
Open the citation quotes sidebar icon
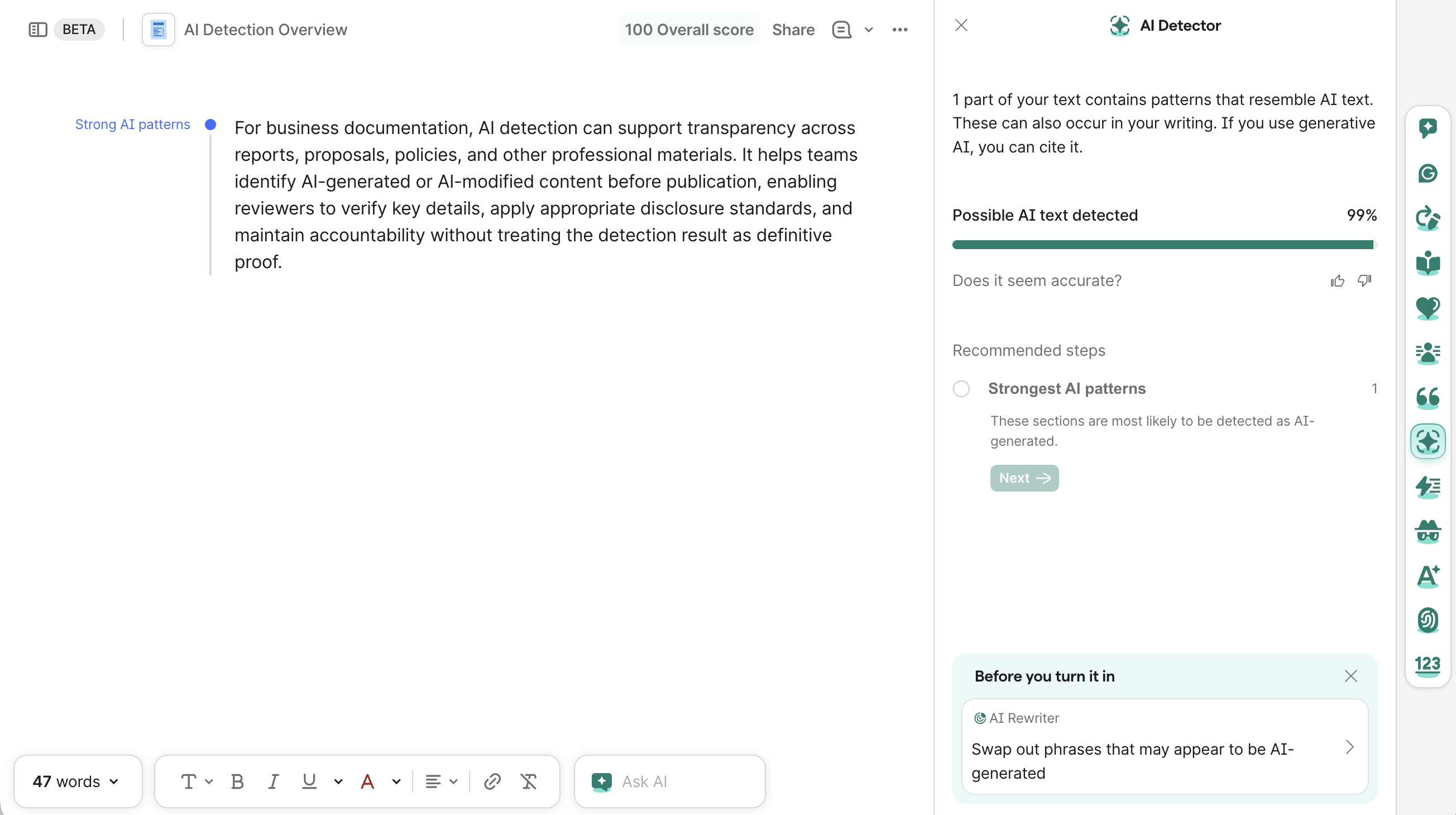point(1428,398)
